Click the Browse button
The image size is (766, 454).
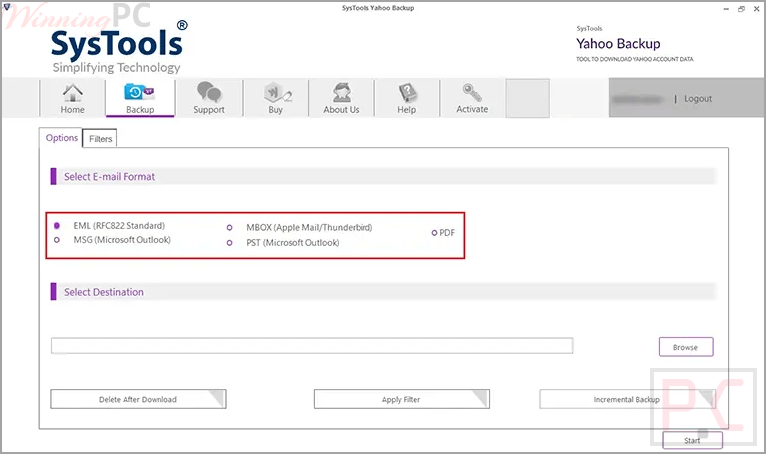pos(686,347)
